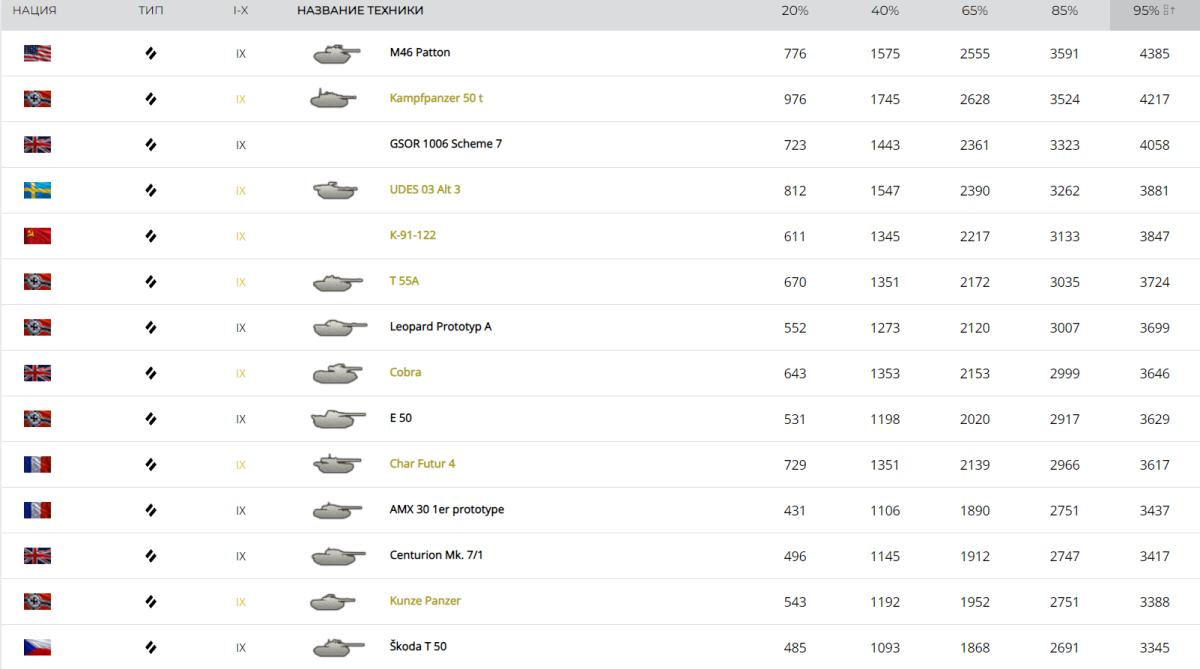Click the French flag in Char Futur 4 row

[x=37, y=464]
